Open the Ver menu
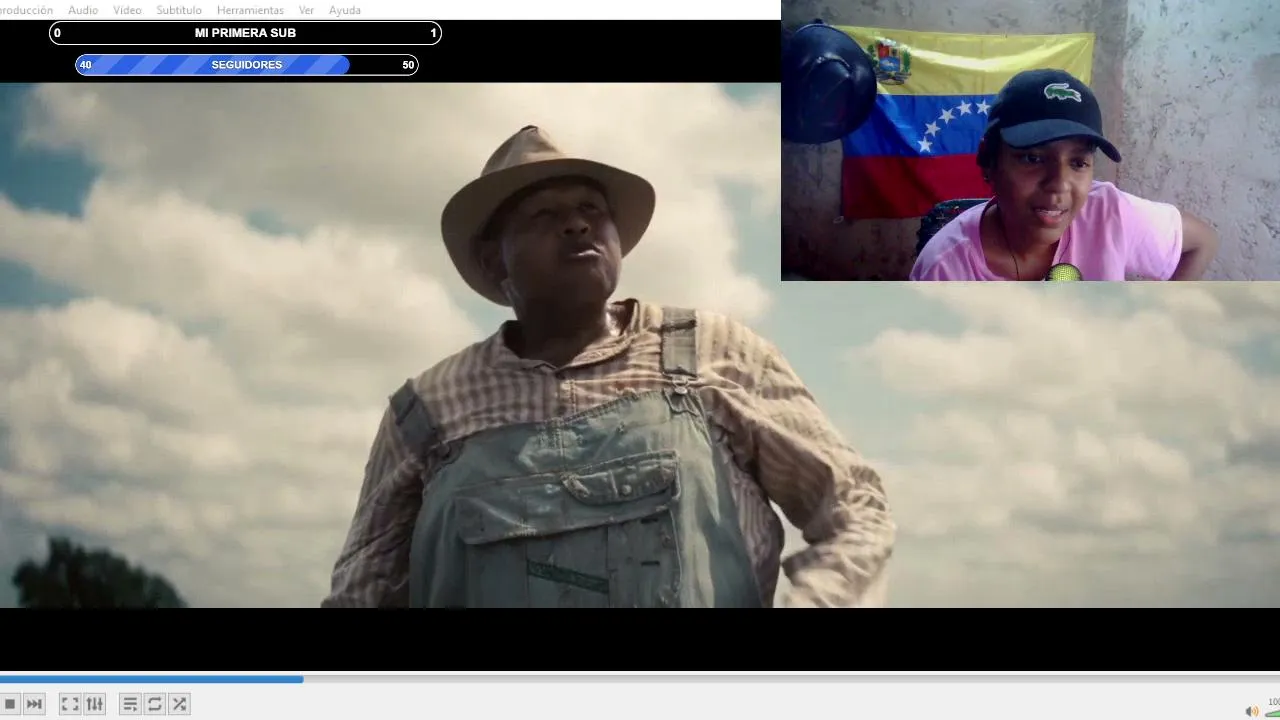 pos(306,10)
